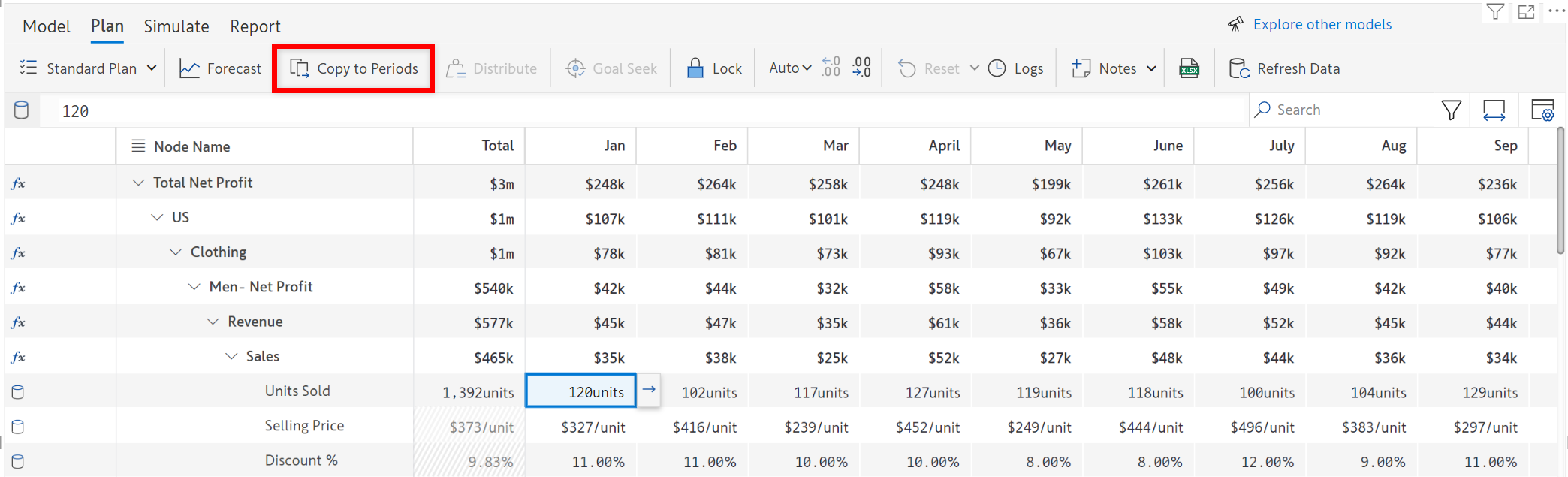This screenshot has height=477, width=1568.
Task: Decrease decimal places in toolbar
Action: [861, 68]
